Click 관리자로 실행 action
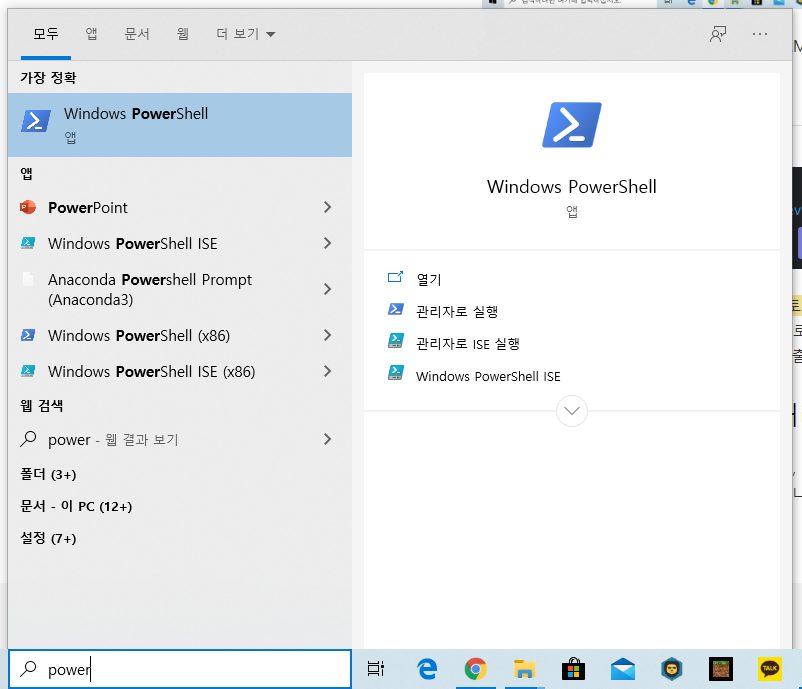802x689 pixels. click(x=457, y=312)
